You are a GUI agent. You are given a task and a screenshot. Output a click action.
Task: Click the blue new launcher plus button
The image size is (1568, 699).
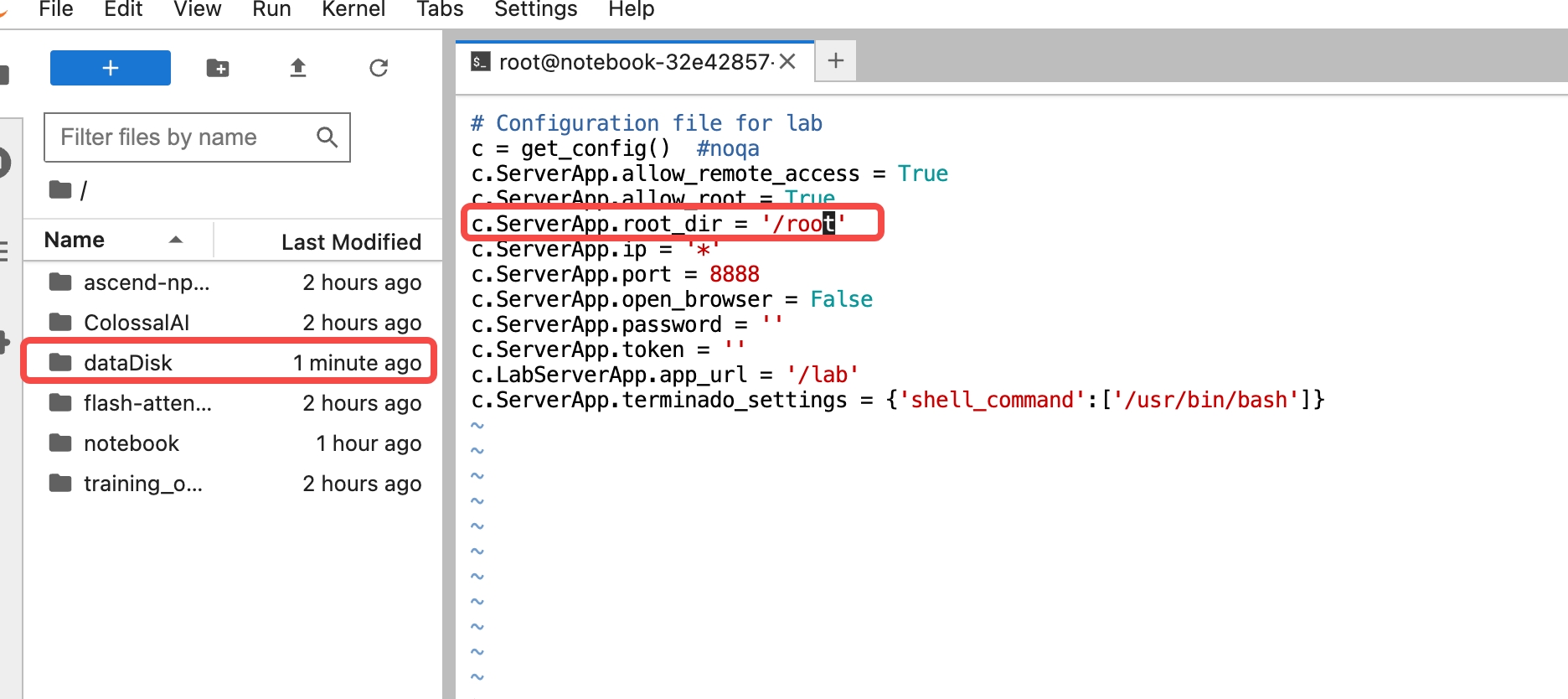(111, 68)
